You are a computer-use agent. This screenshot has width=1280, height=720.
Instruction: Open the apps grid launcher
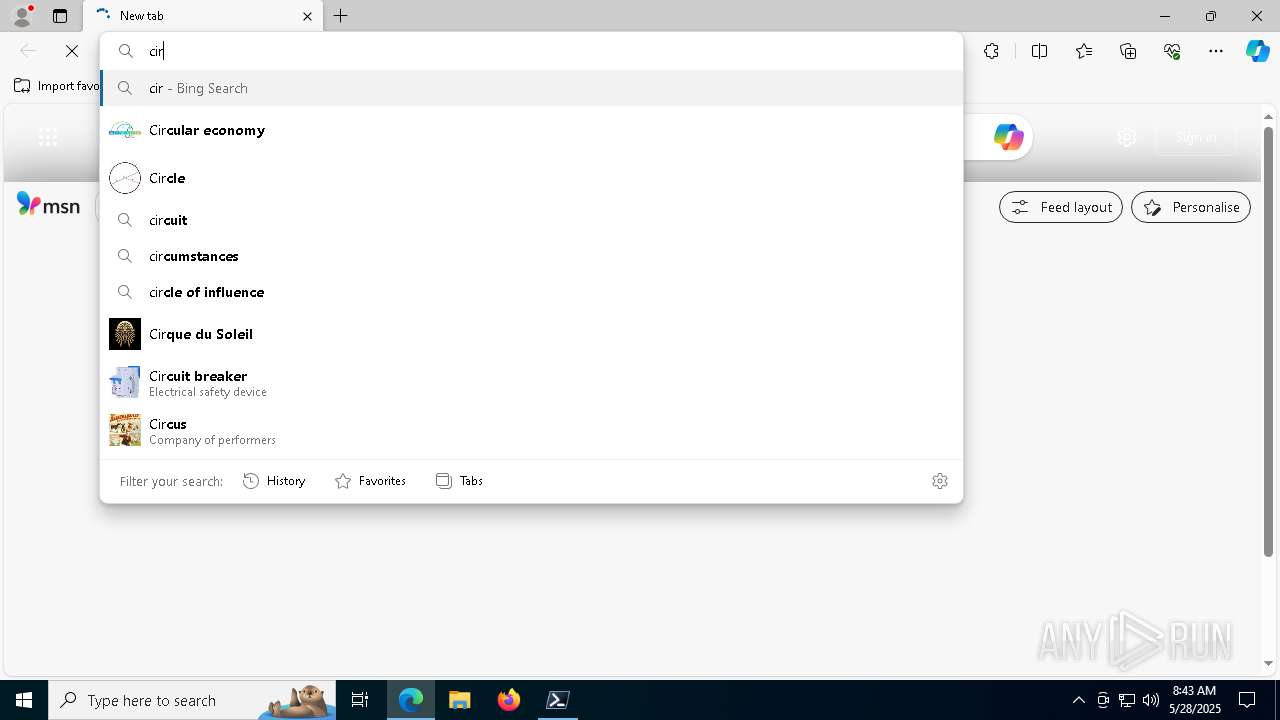pos(48,137)
